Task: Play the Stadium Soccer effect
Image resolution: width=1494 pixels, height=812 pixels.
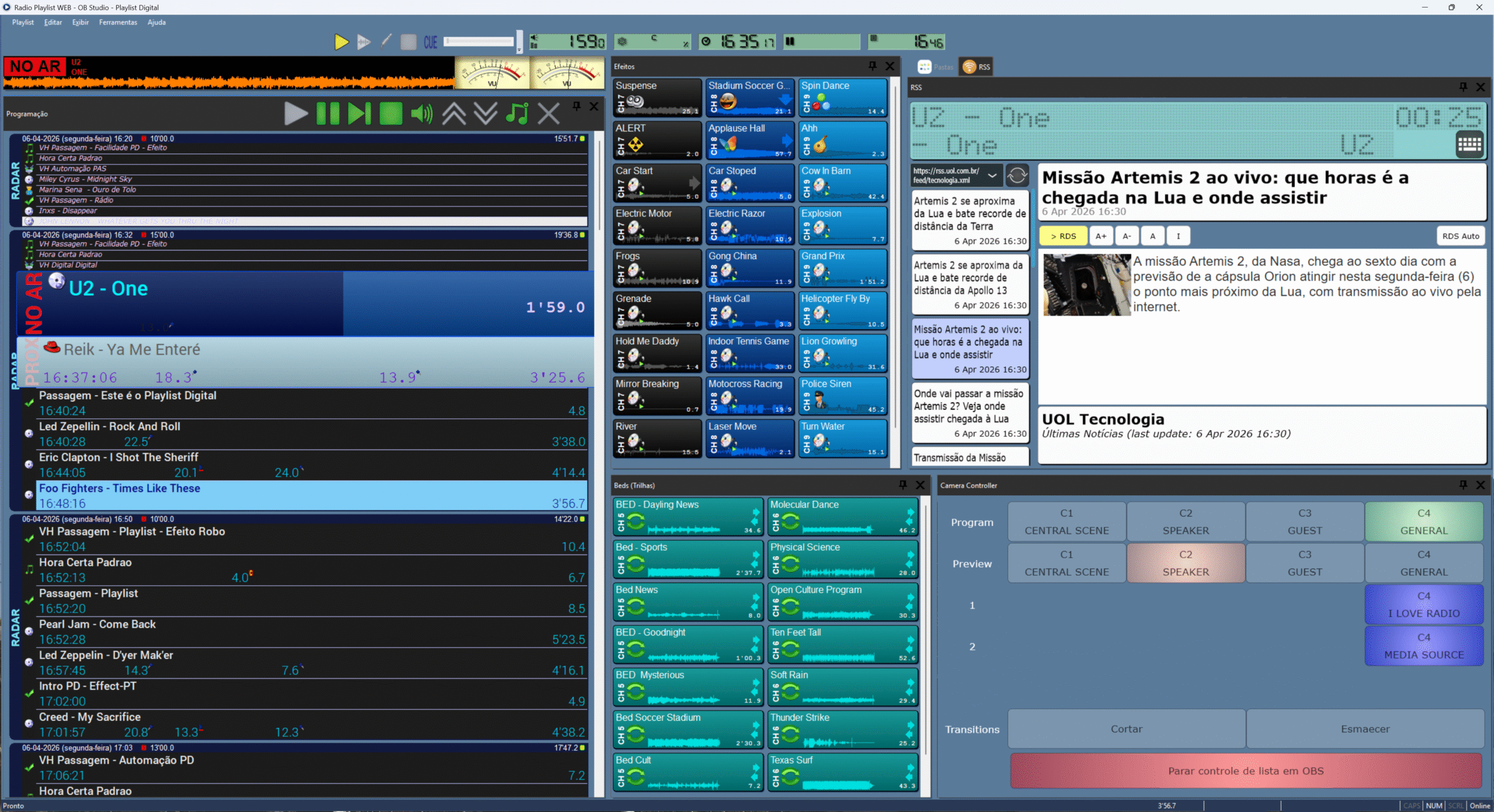Action: tap(750, 97)
